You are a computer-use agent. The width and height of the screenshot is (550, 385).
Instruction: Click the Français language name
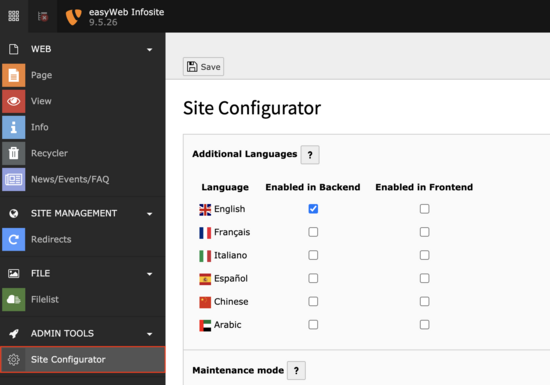[x=232, y=232]
